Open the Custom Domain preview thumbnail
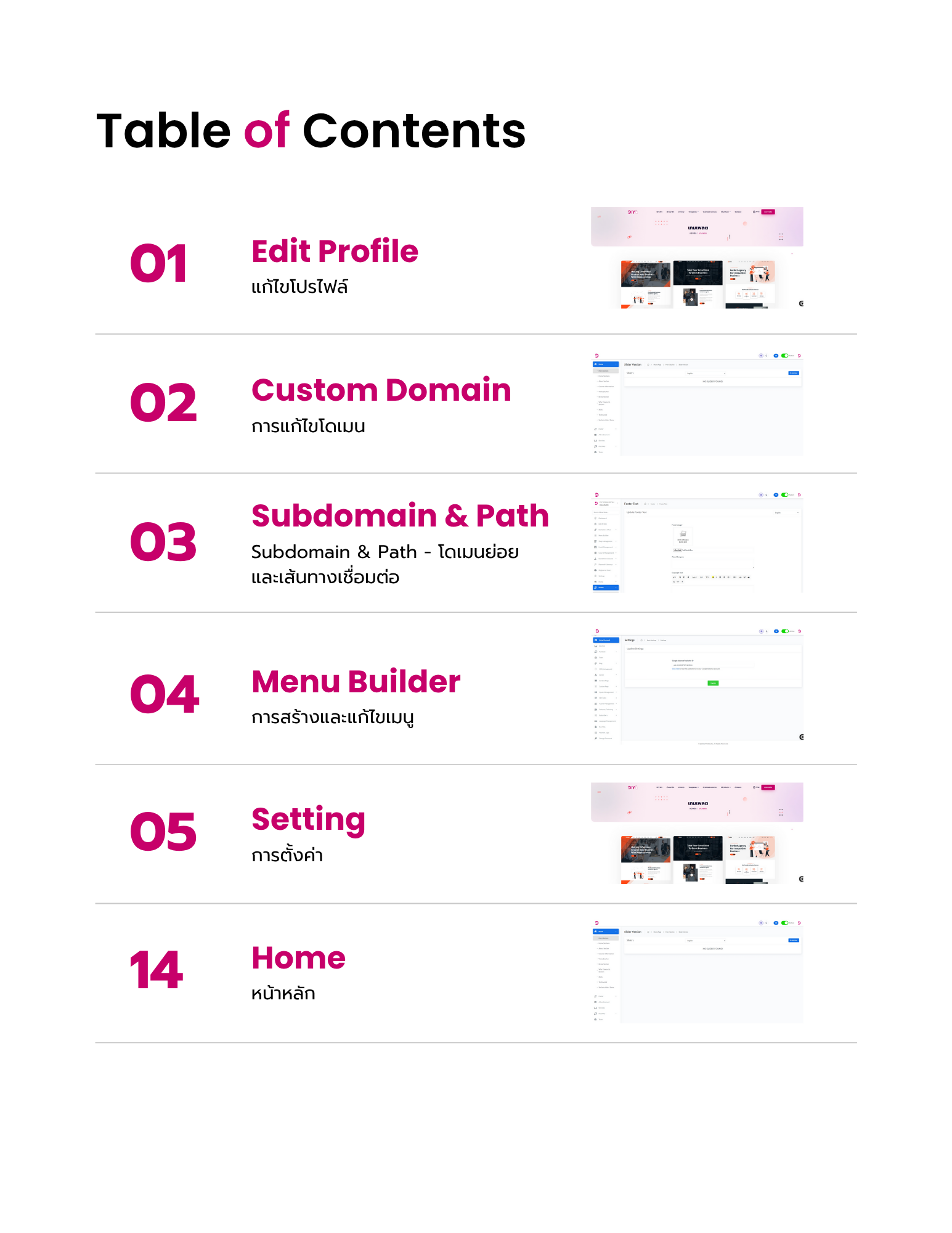Viewport: 952px width, 1233px height. 697,404
